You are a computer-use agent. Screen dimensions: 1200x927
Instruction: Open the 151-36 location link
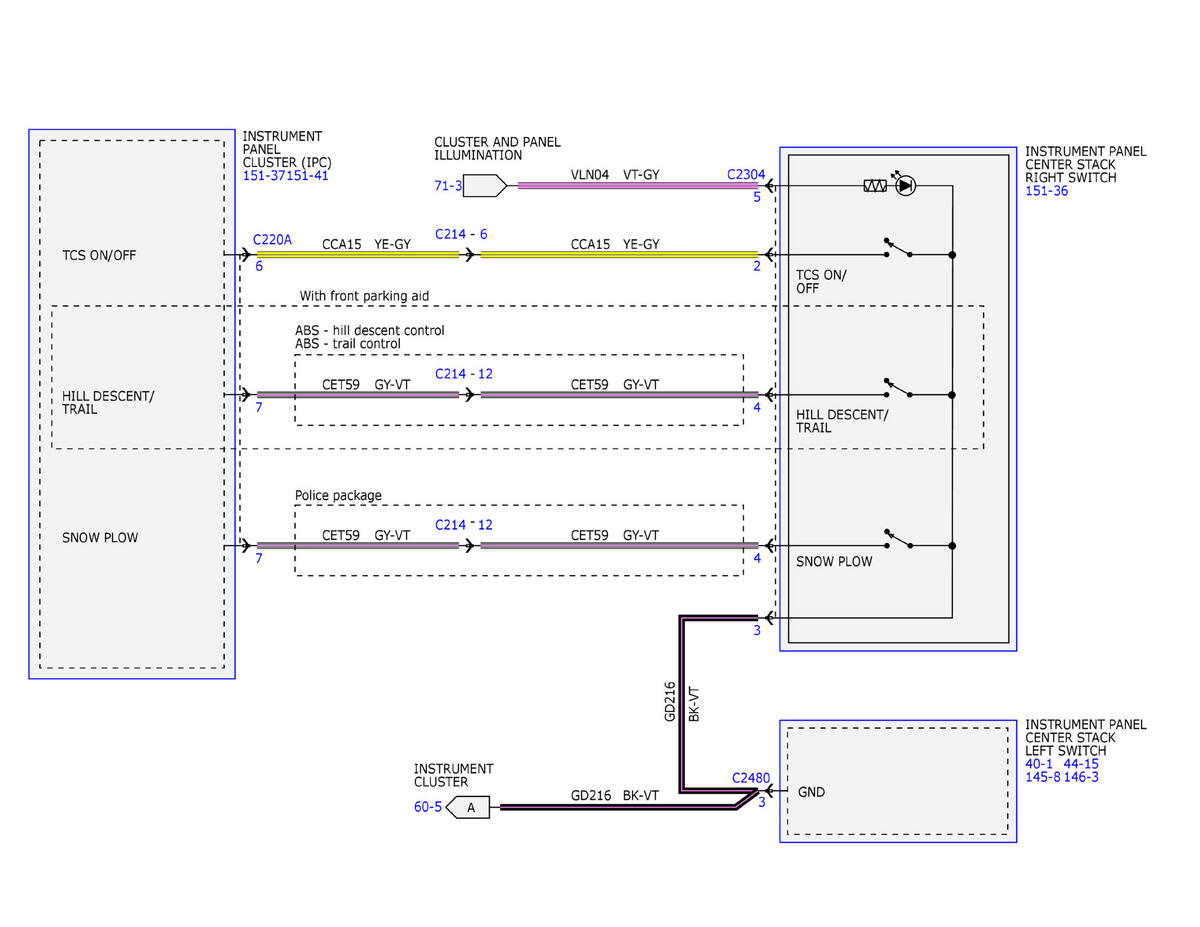tap(1047, 191)
